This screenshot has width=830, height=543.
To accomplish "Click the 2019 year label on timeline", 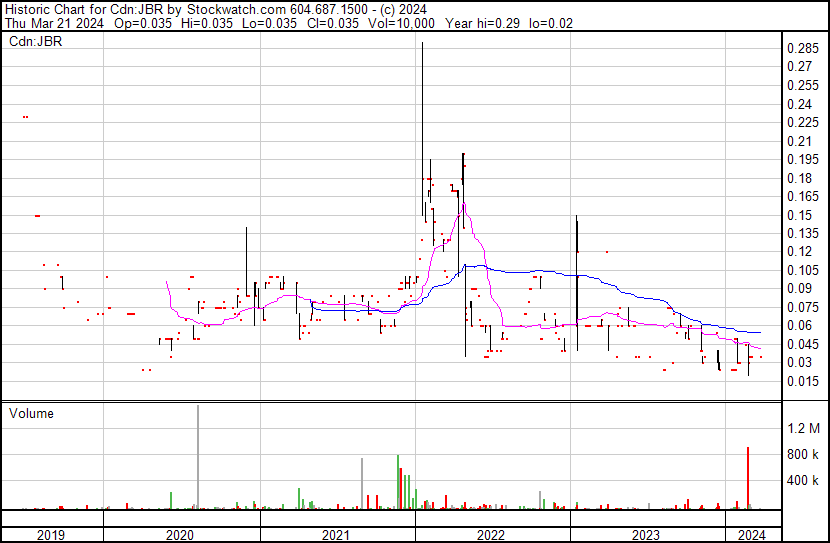I will [x=51, y=535].
